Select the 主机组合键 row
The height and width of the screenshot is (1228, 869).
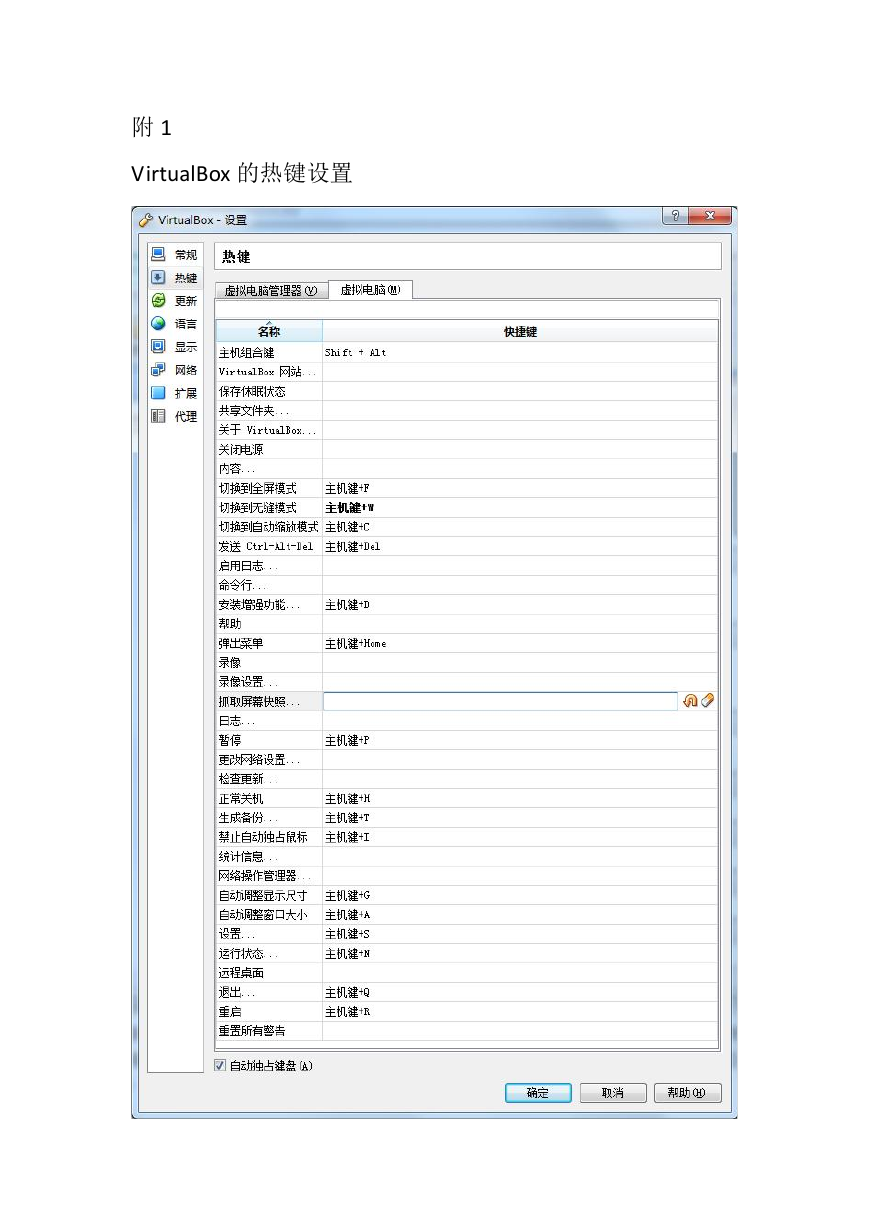click(x=467, y=352)
